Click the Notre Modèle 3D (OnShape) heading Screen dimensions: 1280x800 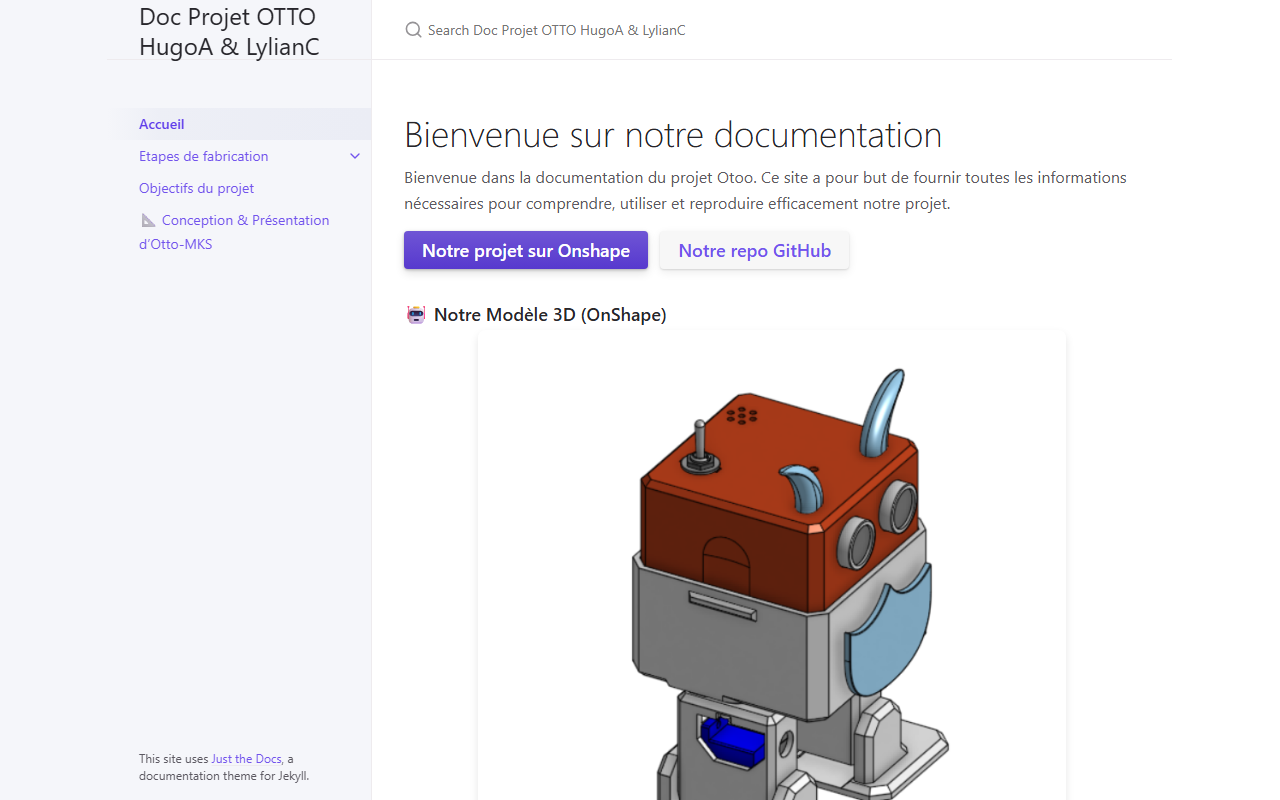click(x=550, y=315)
